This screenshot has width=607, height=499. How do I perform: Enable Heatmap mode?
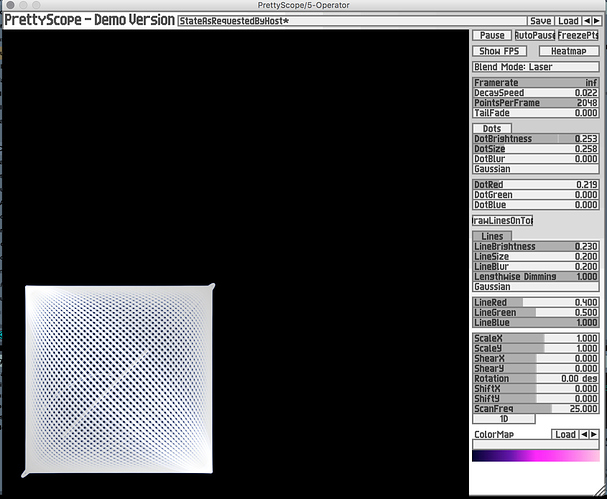click(569, 51)
